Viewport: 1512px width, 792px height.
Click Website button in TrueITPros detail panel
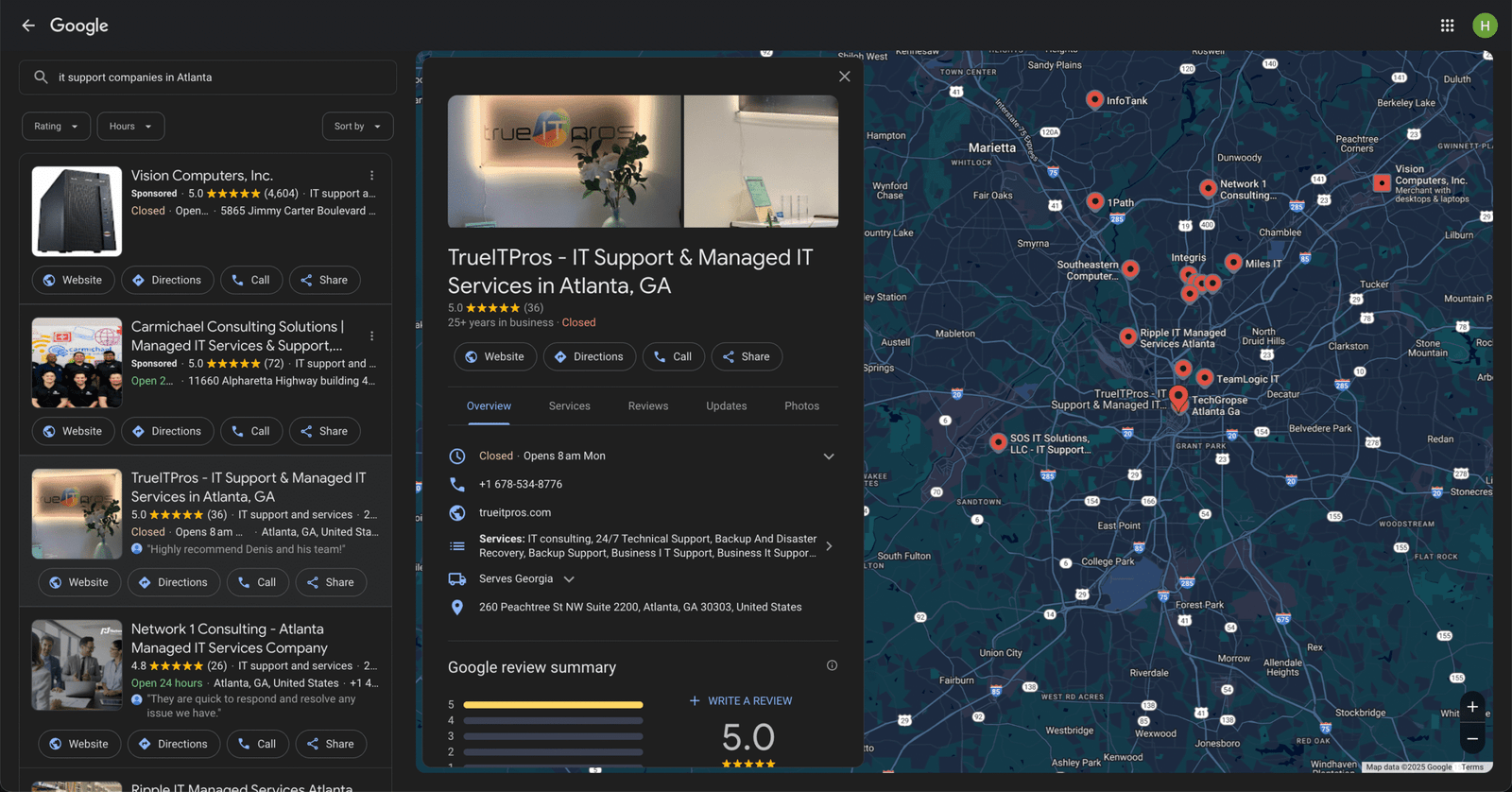coord(495,357)
